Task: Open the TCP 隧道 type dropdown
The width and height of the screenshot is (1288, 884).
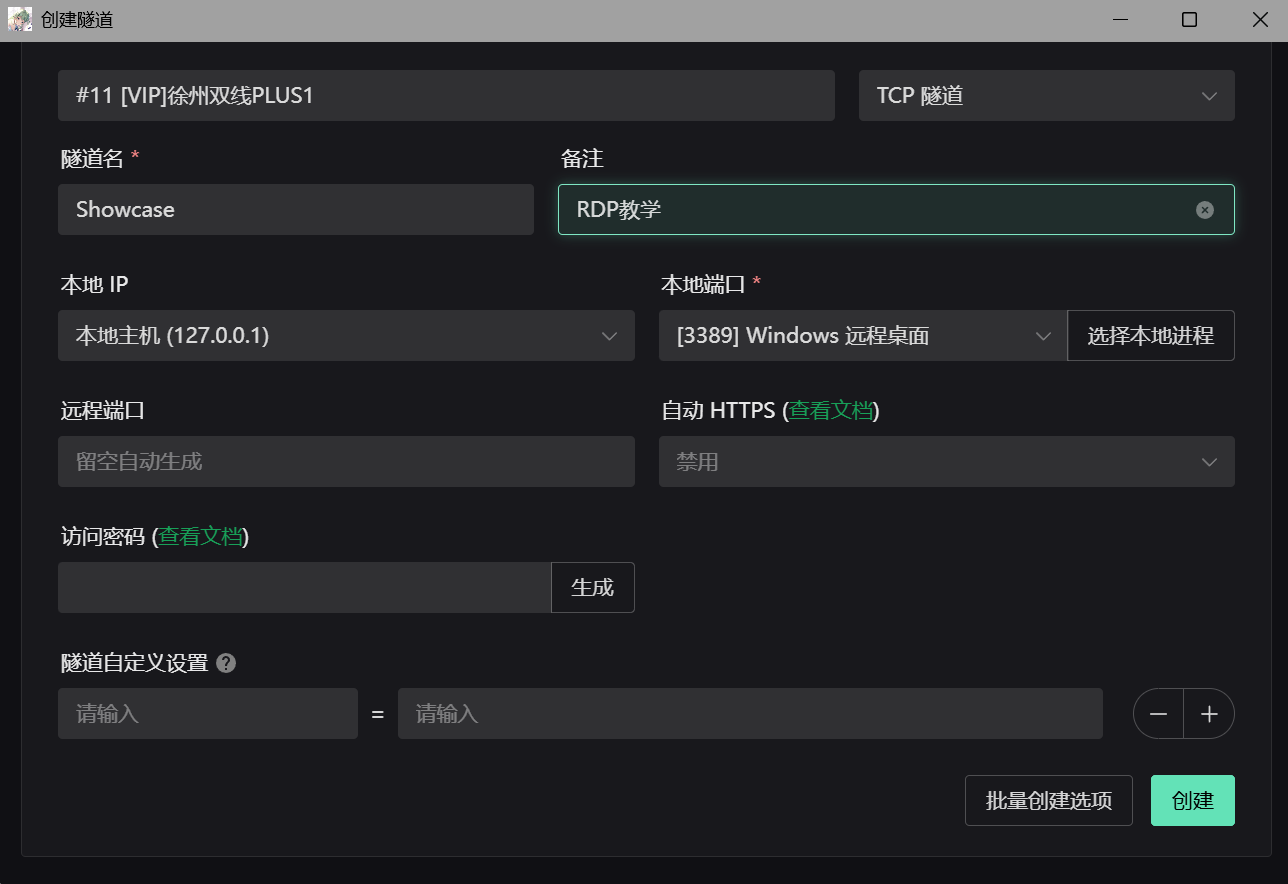Action: (x=1046, y=96)
